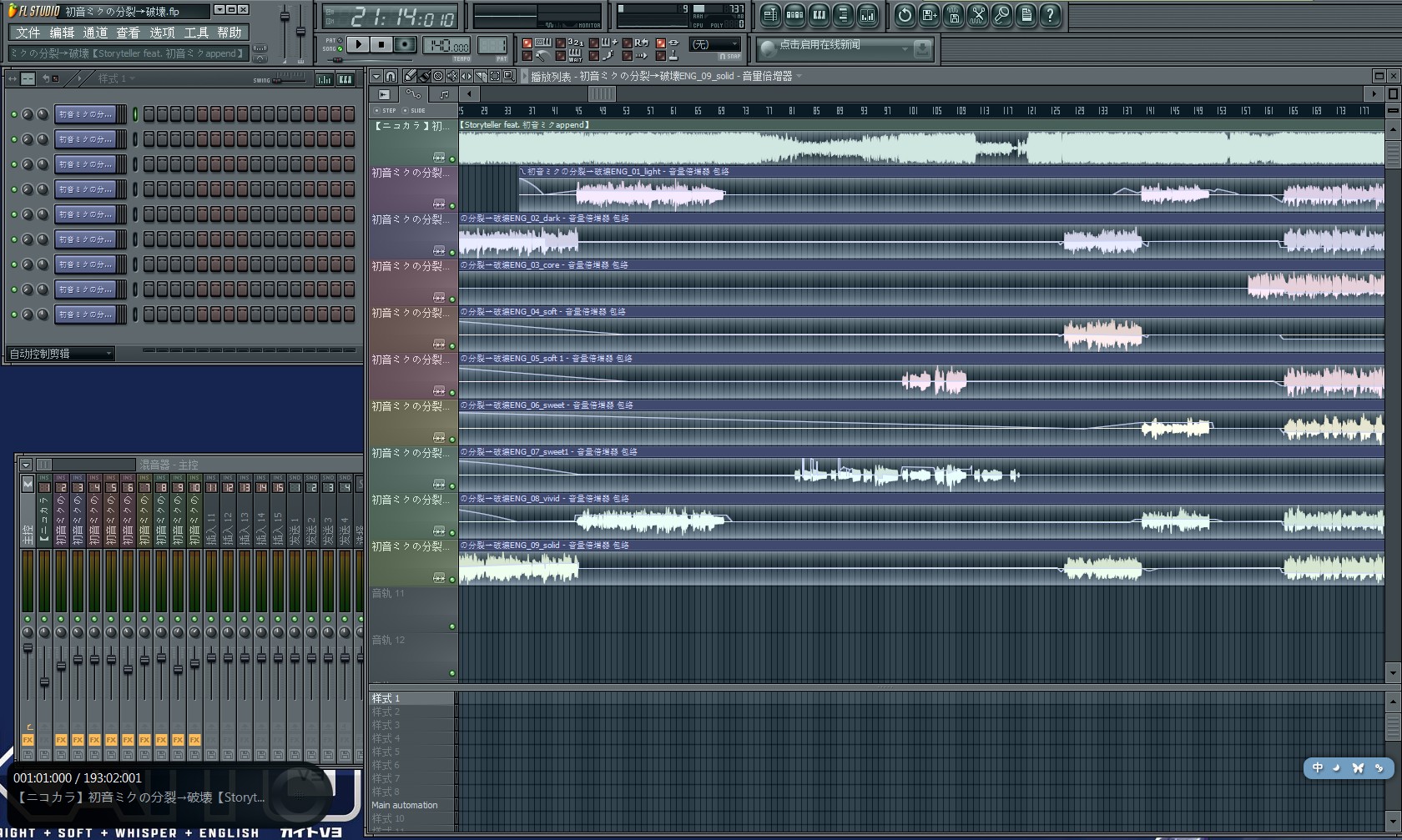The image size is (1402, 840).
Task: Open the 工具 menu
Action: (x=196, y=33)
